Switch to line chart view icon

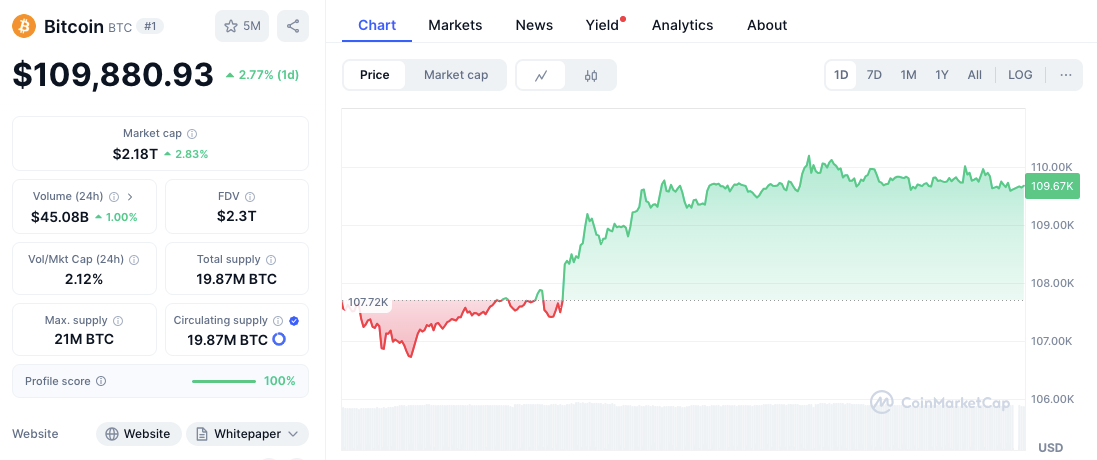coord(541,75)
